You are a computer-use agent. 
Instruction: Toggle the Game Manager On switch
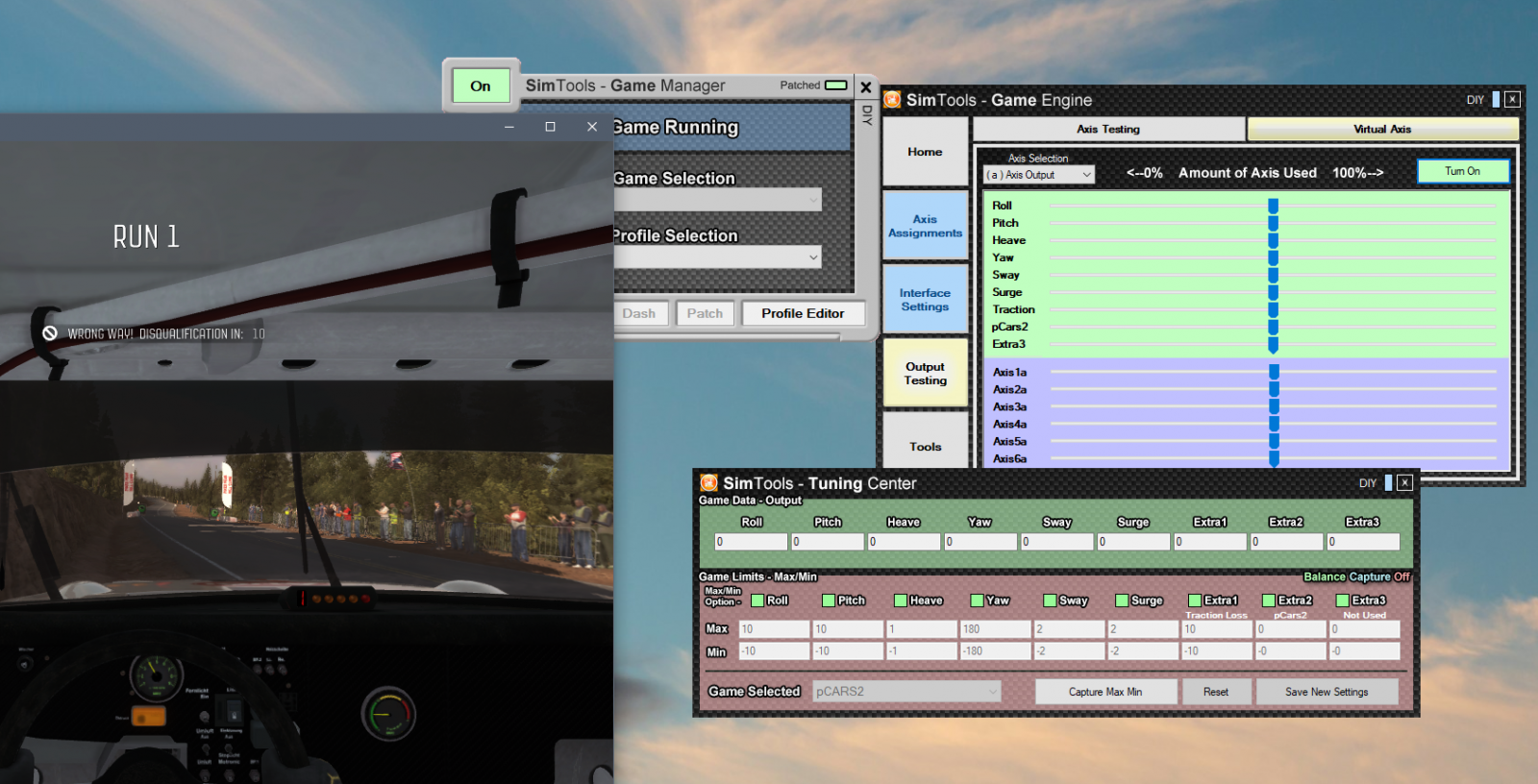pos(481,86)
